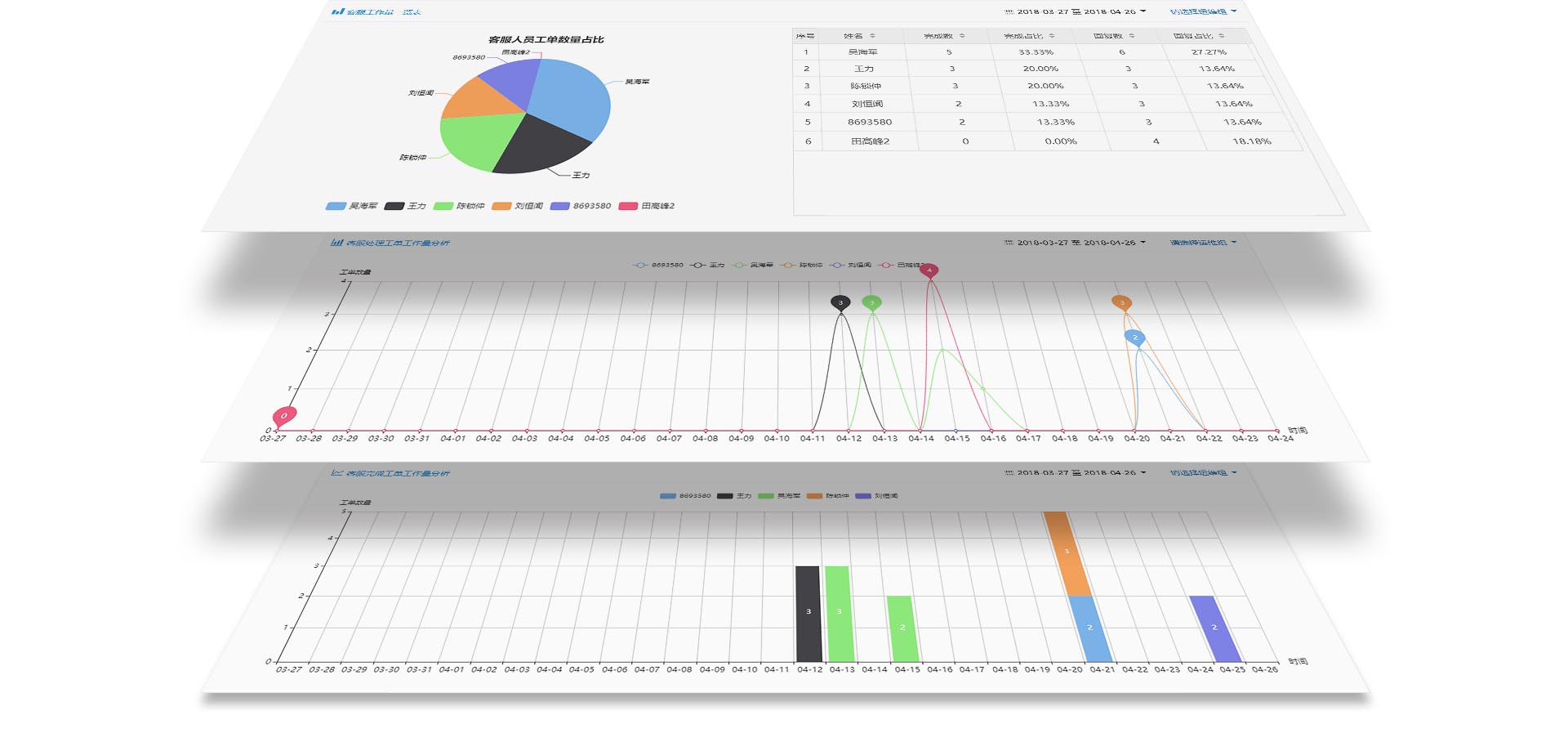1568x733 pixels.
Task: Toggle 王力 in the pie chart legend
Action: (406, 206)
